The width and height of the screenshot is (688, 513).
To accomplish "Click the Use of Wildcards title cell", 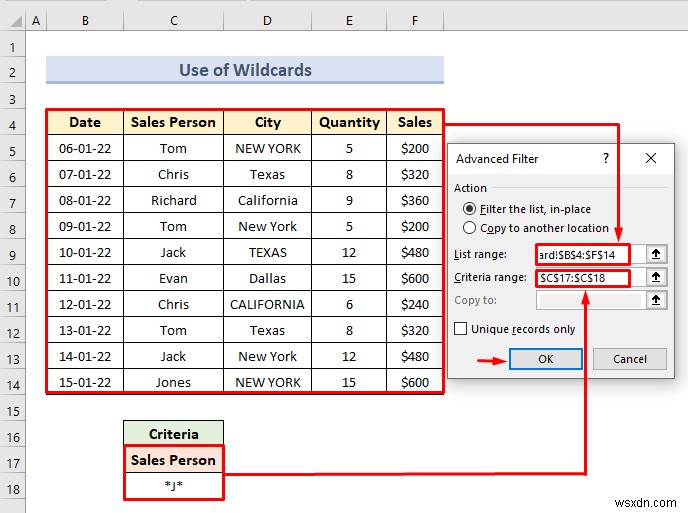I will [245, 70].
